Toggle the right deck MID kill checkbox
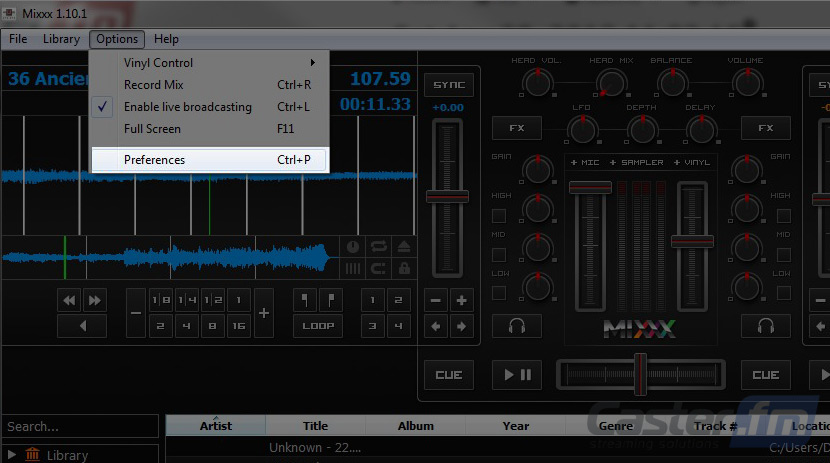The width and height of the screenshot is (830, 463). (783, 255)
